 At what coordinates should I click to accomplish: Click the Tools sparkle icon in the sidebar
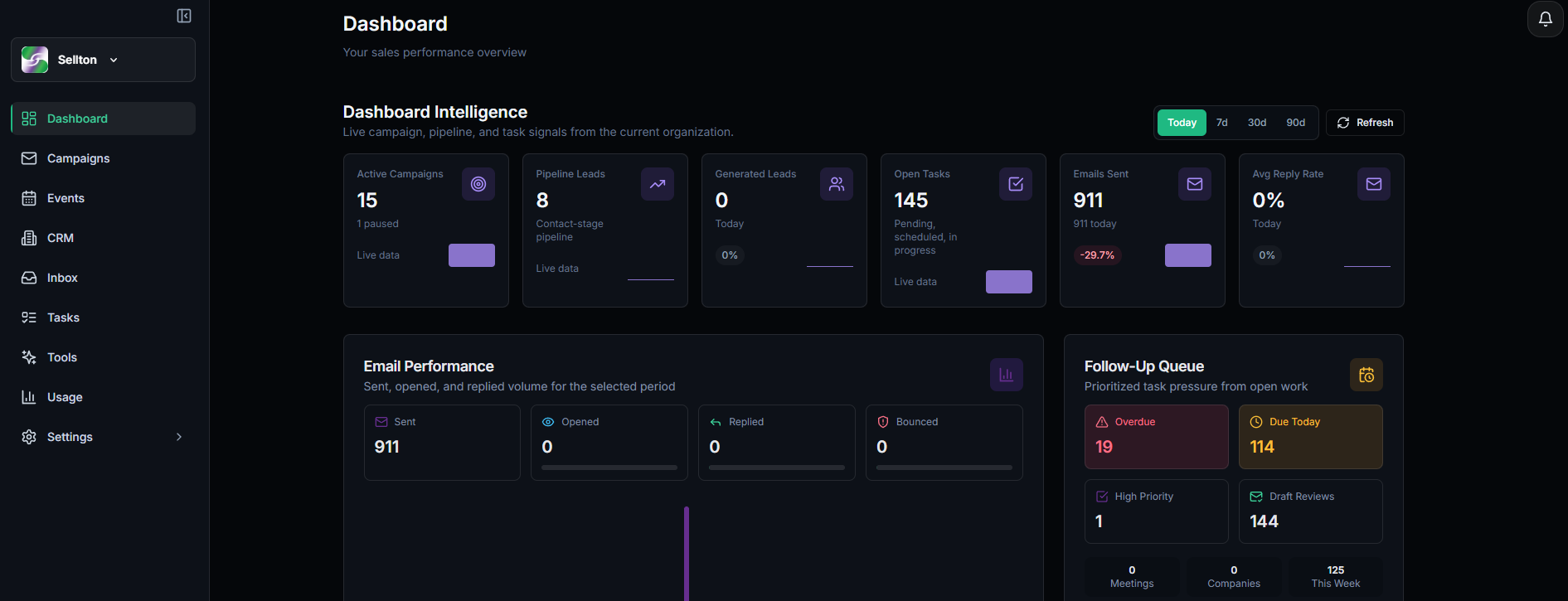point(29,357)
